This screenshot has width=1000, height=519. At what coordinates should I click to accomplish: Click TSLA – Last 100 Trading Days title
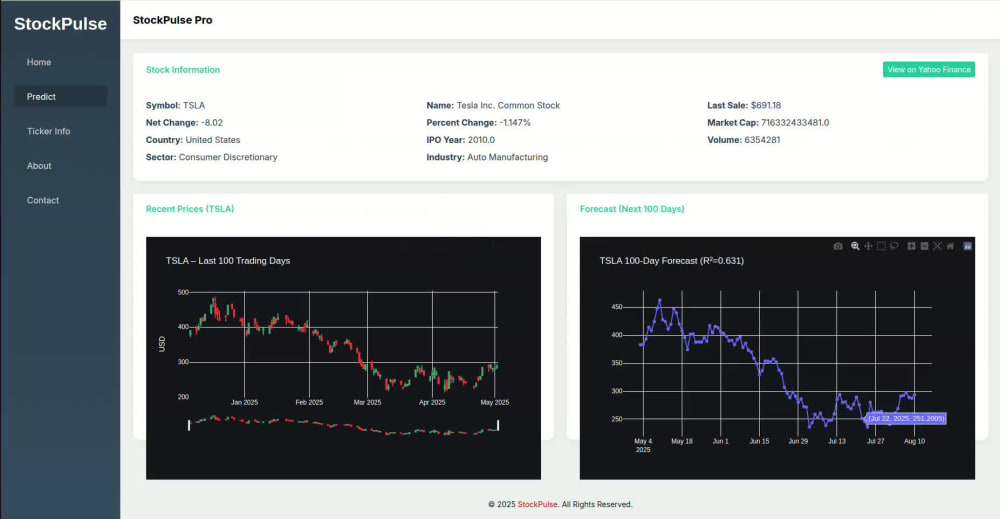pyautogui.click(x=228, y=260)
